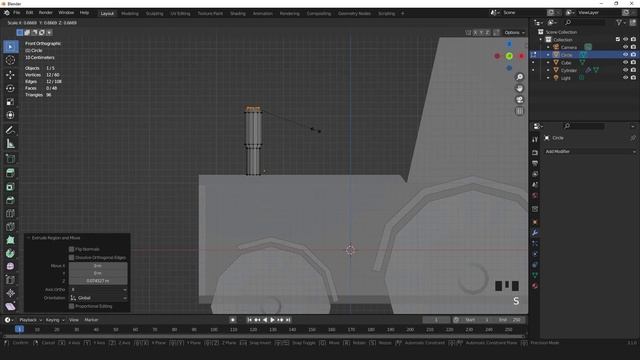The width and height of the screenshot is (640, 360).
Task: Collapse the Extrude Region and Move panel
Action: click(28, 238)
